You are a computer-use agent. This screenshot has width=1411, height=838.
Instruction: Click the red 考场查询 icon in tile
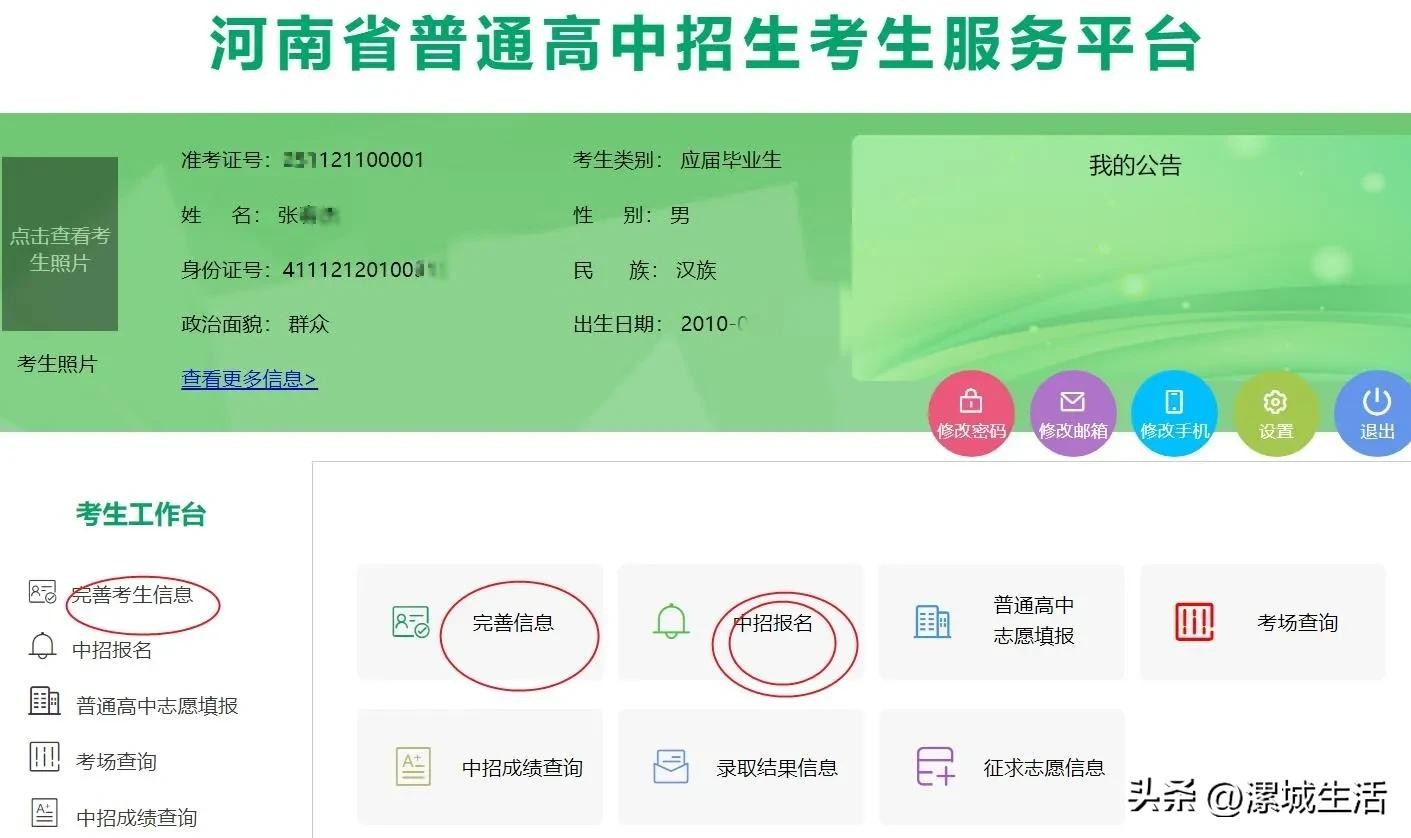[1194, 622]
